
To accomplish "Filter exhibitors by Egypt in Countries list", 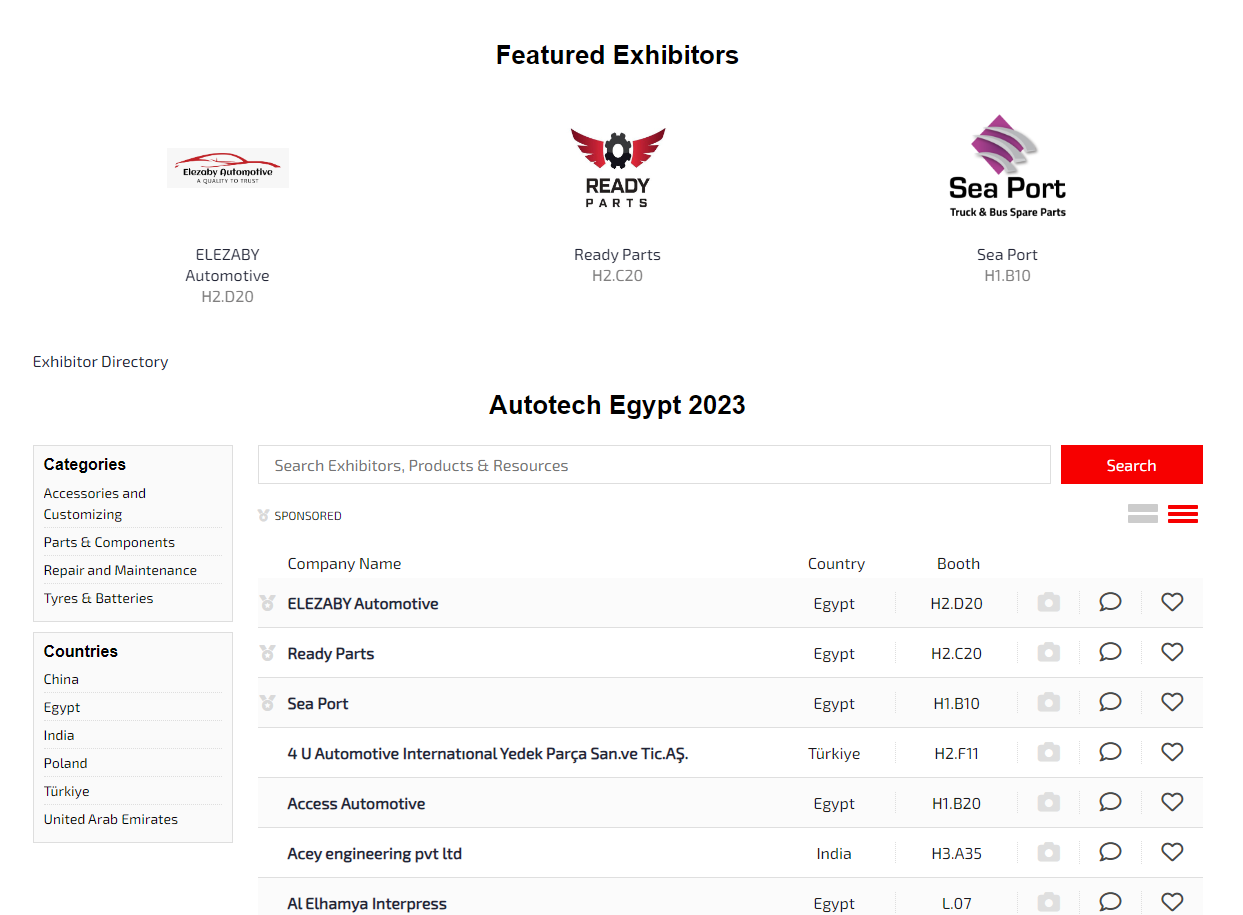I will click(x=62, y=707).
